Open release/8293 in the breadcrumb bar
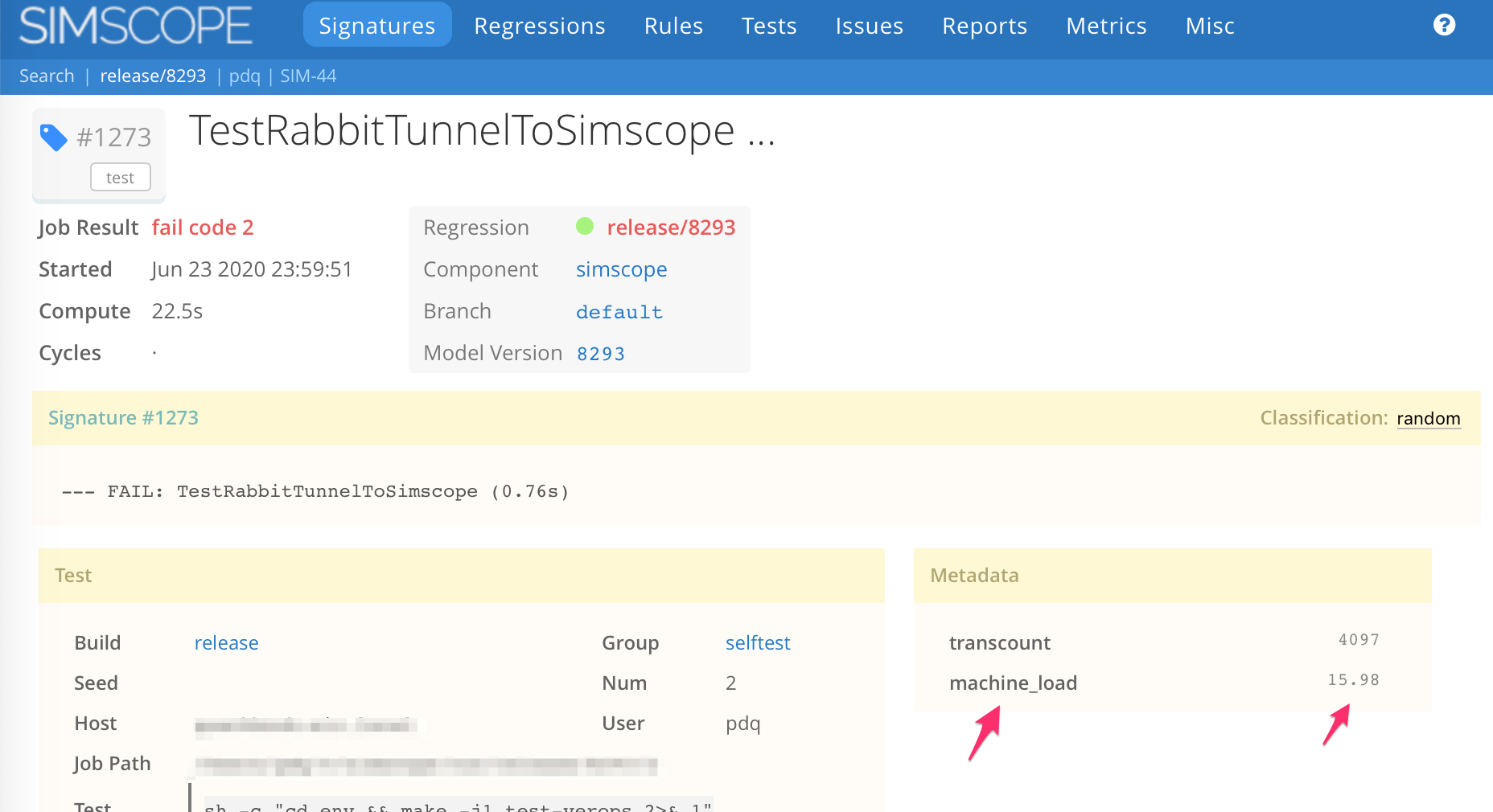The width and height of the screenshot is (1493, 812). tap(153, 76)
